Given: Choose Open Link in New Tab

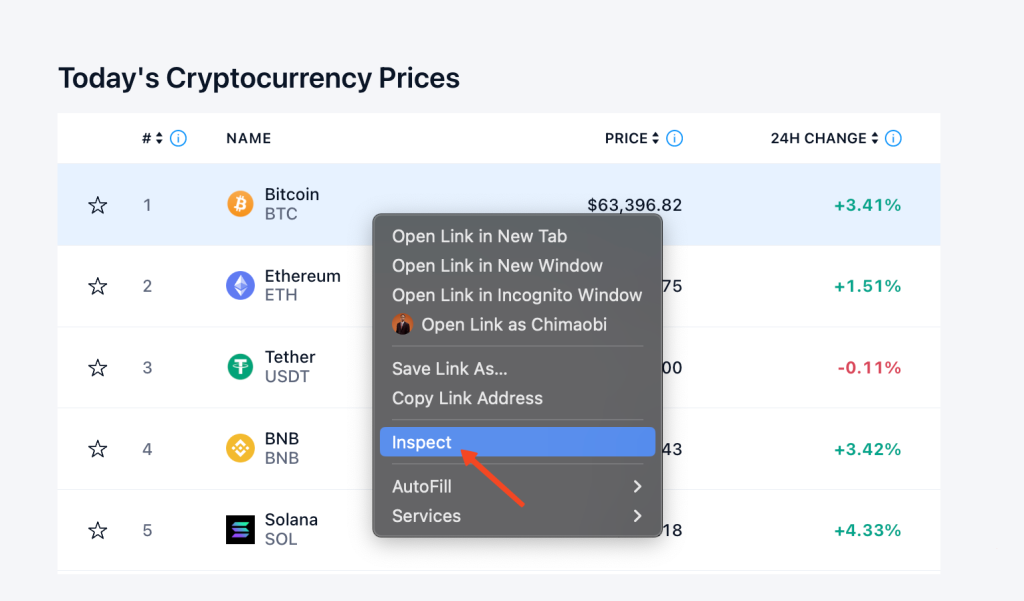Looking at the screenshot, I should (x=479, y=236).
